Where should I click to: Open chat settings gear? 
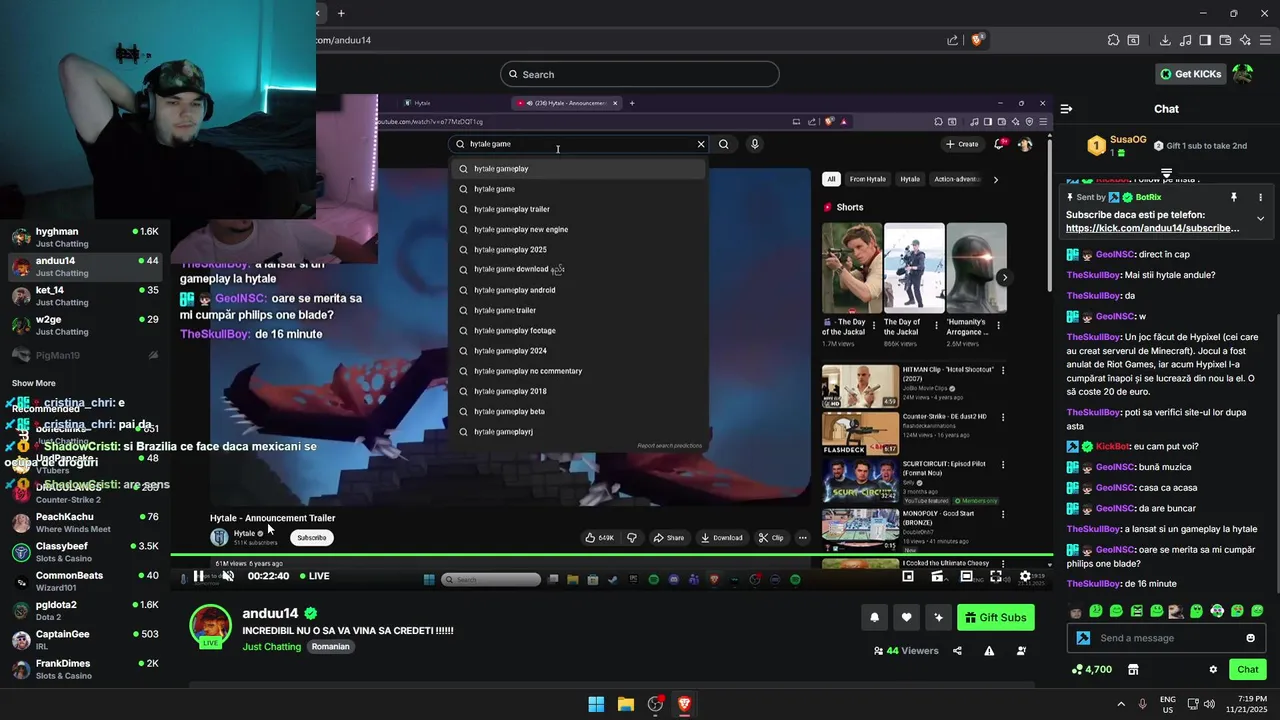pos(1213,670)
